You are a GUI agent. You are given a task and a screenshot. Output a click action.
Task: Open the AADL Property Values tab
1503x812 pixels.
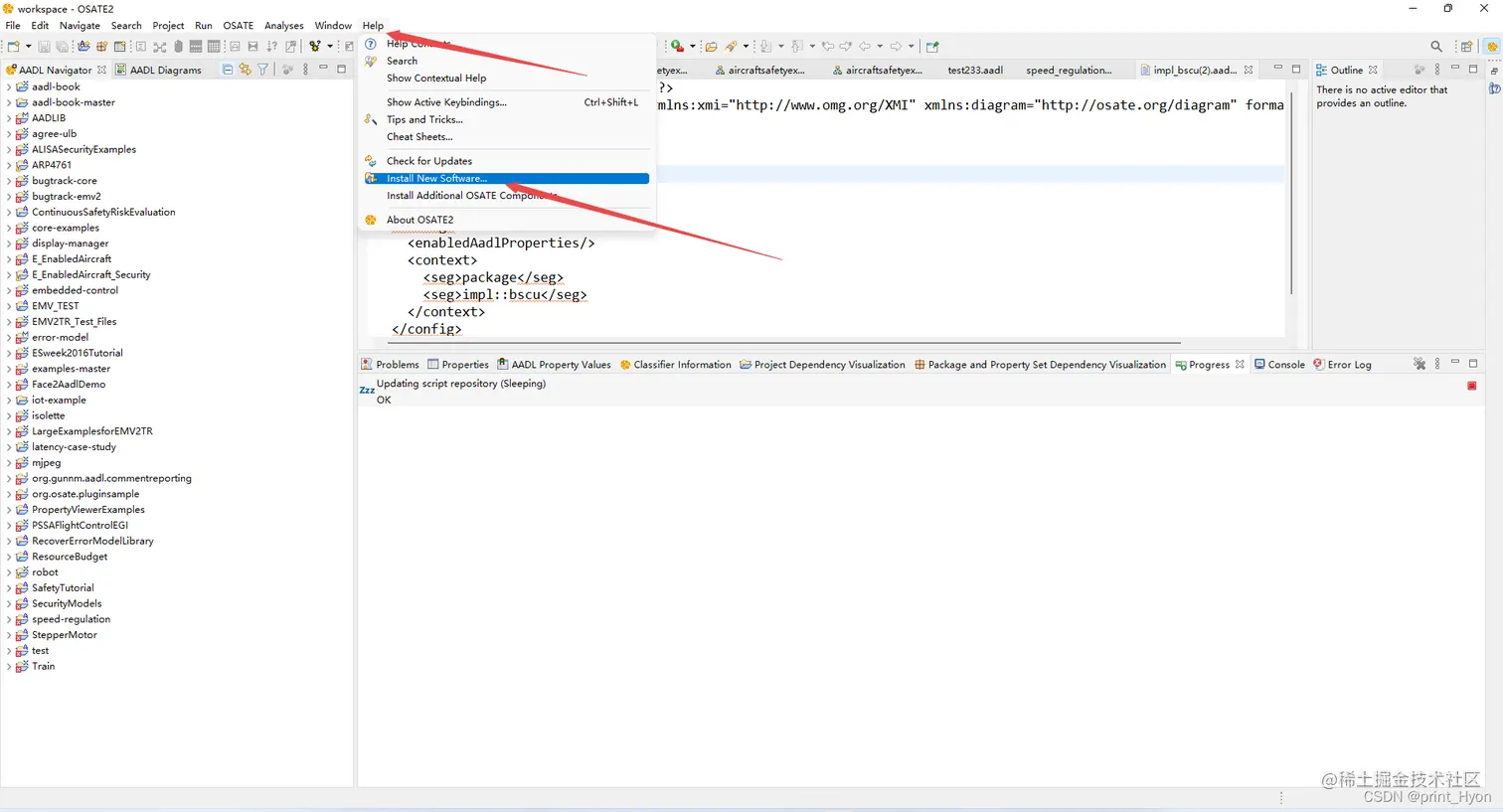coord(554,365)
